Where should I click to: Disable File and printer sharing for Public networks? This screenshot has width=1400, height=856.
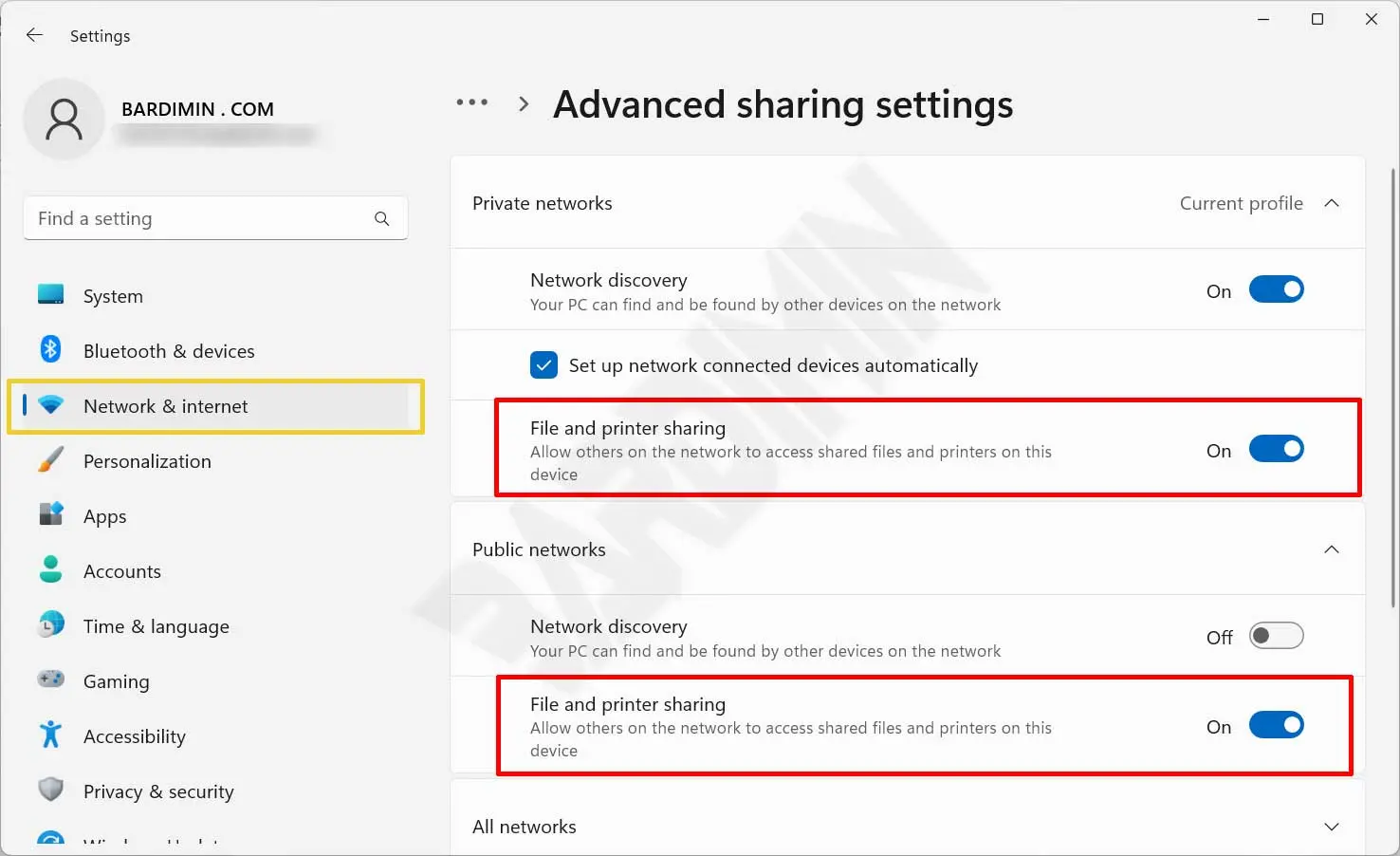pyautogui.click(x=1276, y=726)
